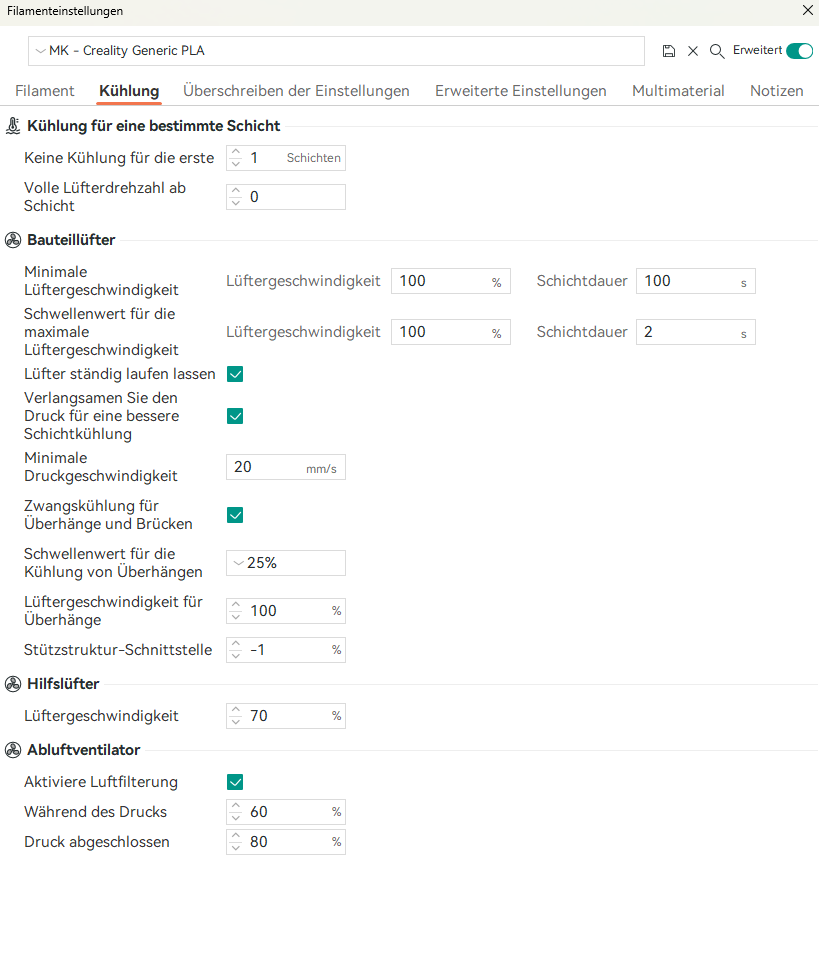Screen dimensions: 819x976
Task: Open the Multimaterial tab
Action: pyautogui.click(x=678, y=91)
